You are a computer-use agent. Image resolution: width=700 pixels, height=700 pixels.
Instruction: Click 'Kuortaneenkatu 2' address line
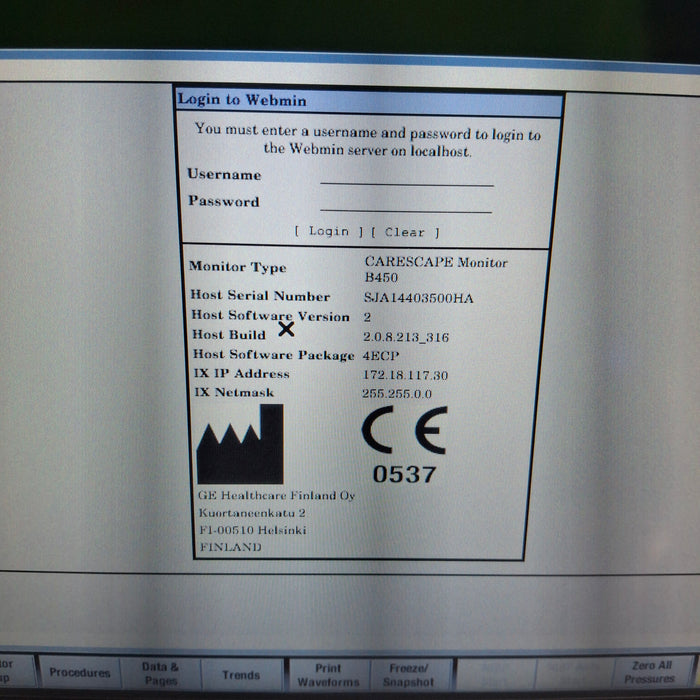252,513
